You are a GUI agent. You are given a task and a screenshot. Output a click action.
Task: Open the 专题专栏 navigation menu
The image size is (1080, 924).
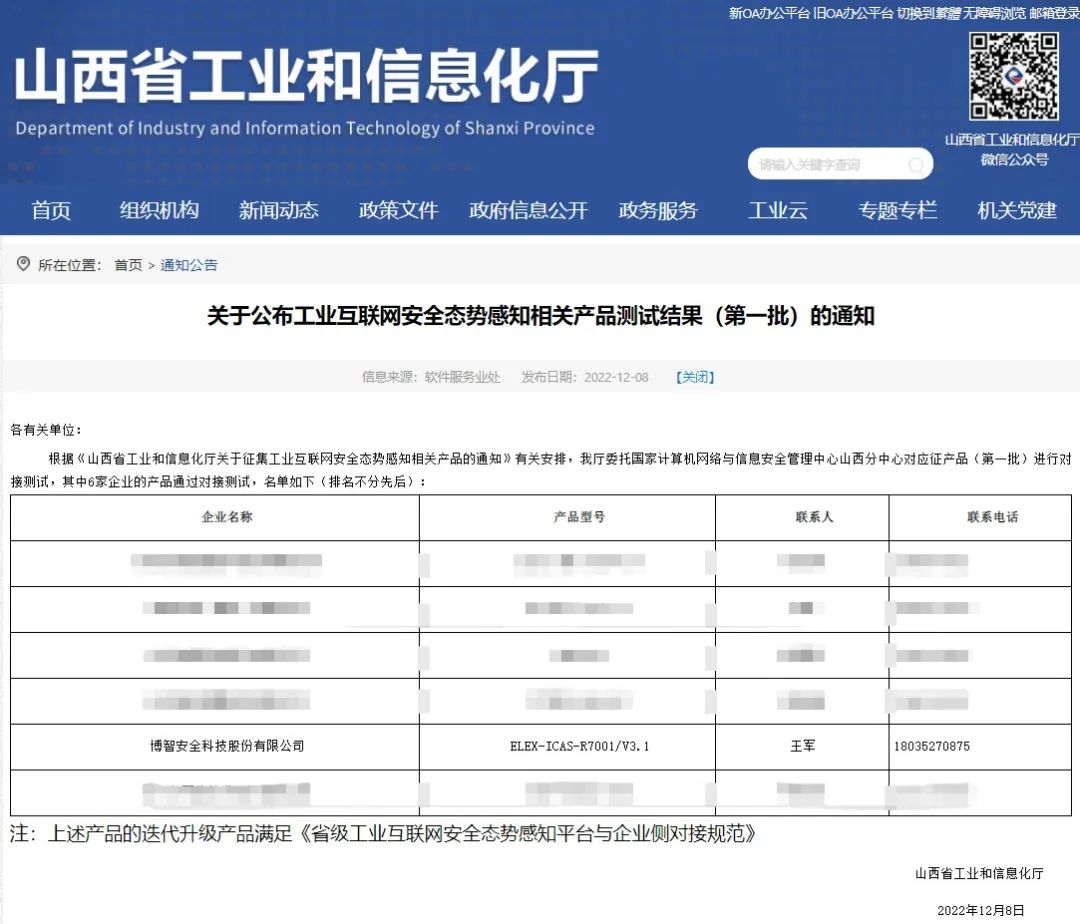pyautogui.click(x=897, y=210)
